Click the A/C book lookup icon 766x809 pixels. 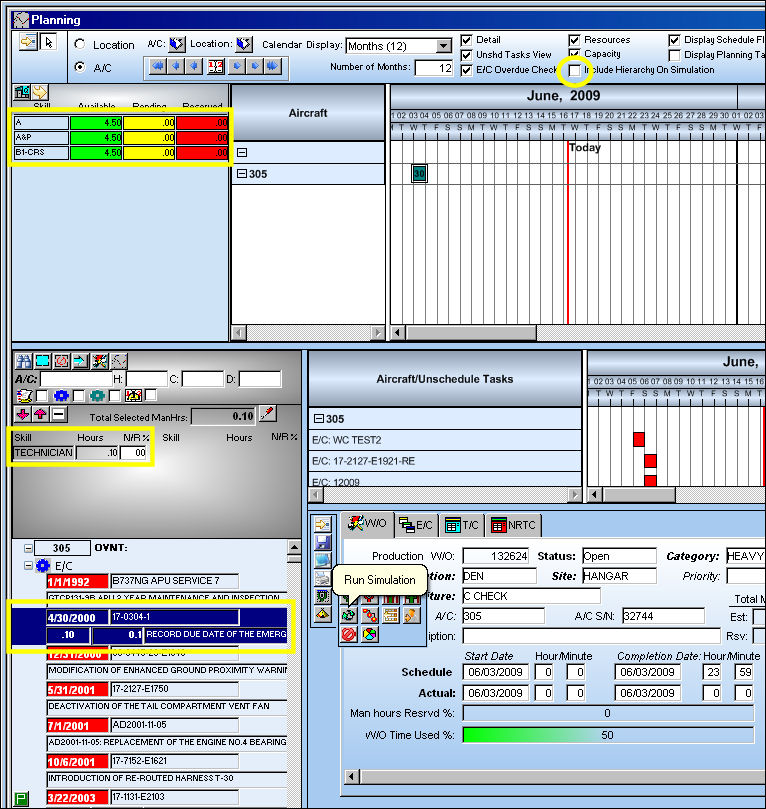pyautogui.click(x=176, y=44)
